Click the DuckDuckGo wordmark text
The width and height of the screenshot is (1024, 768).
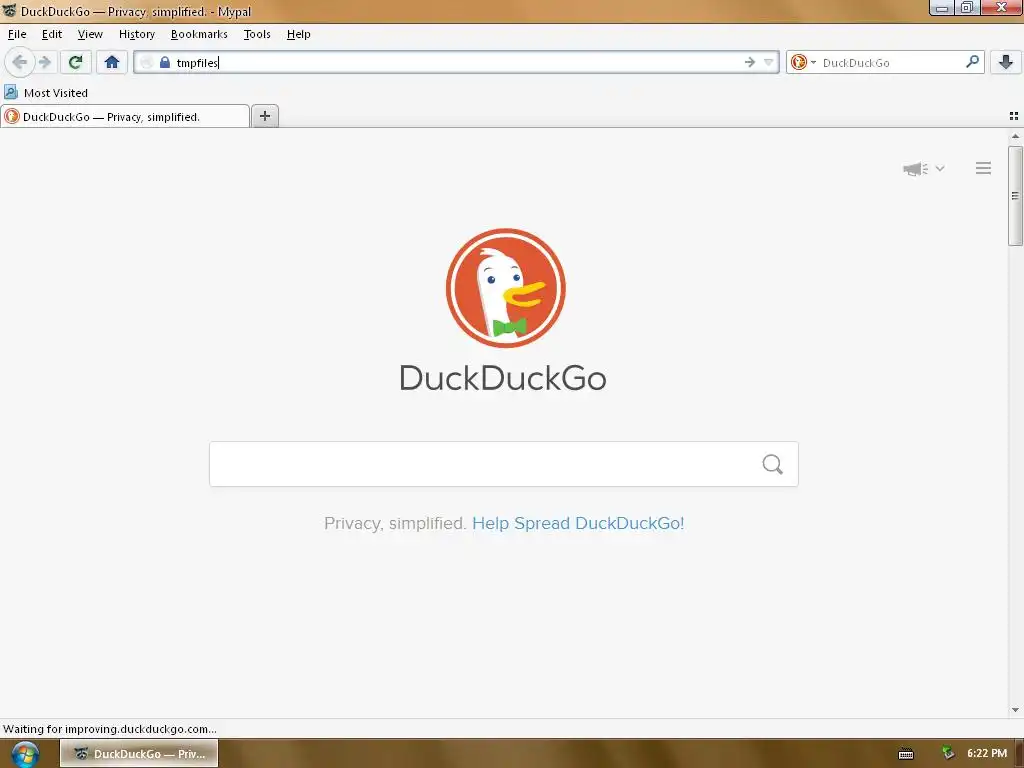[x=503, y=378]
